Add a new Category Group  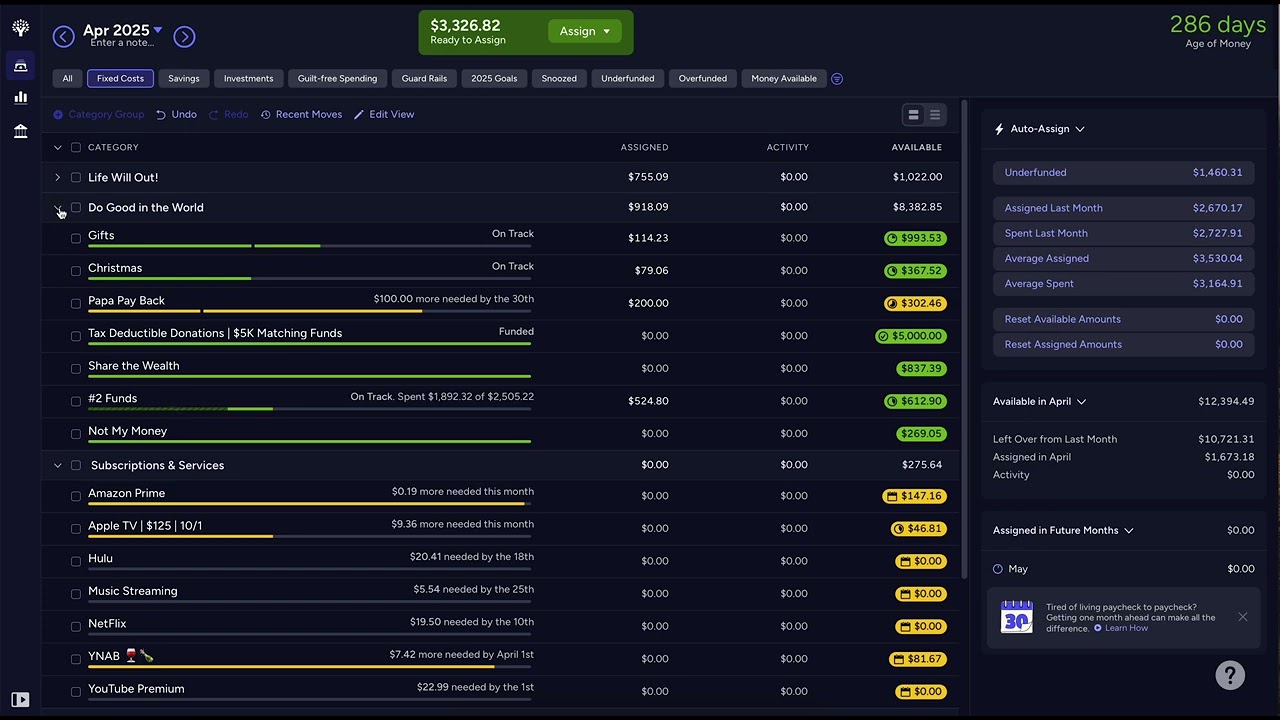coord(99,115)
